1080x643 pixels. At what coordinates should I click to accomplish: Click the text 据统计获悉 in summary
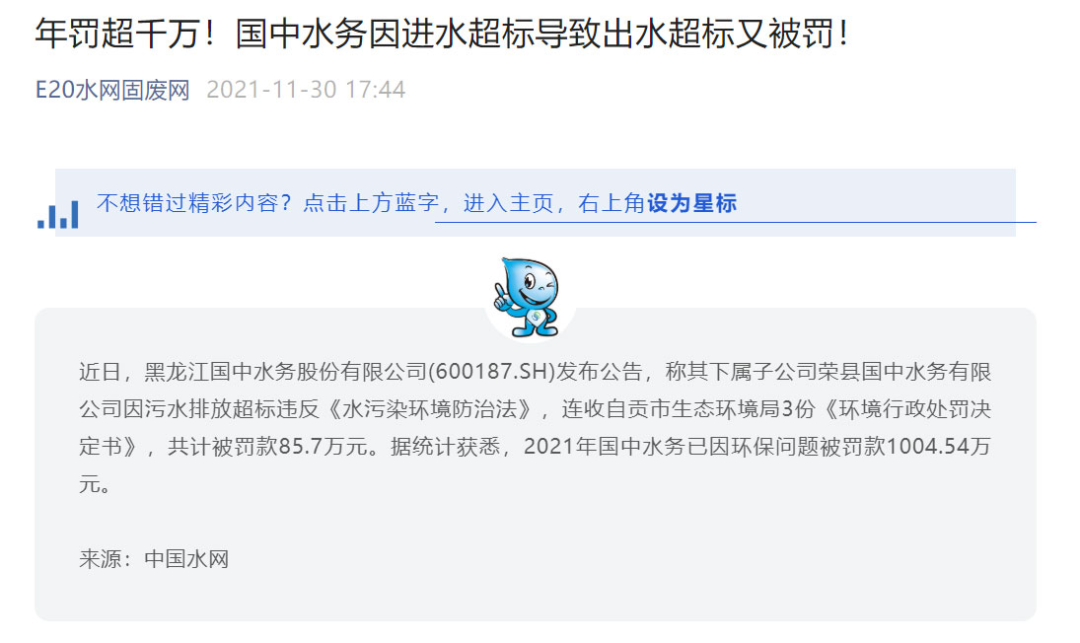click(445, 446)
